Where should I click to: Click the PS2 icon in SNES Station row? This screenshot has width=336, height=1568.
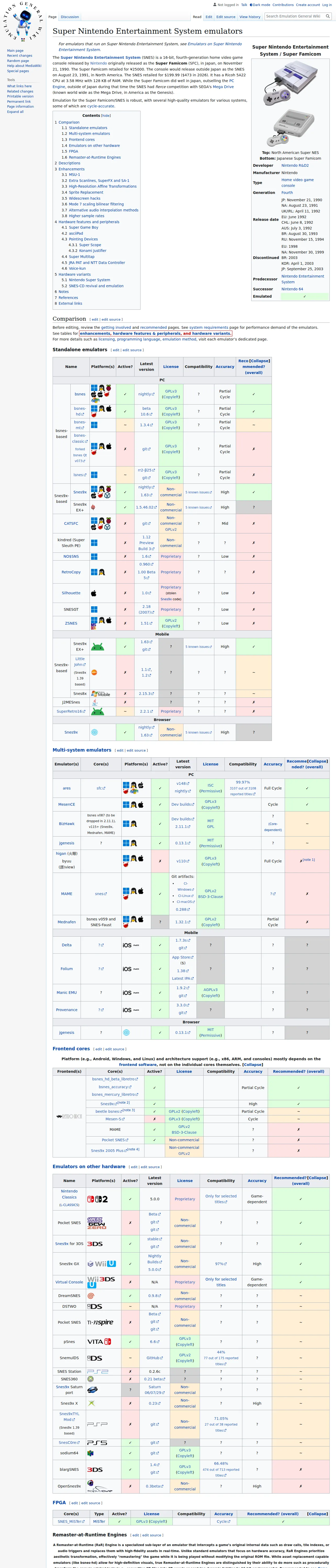pos(98,1372)
